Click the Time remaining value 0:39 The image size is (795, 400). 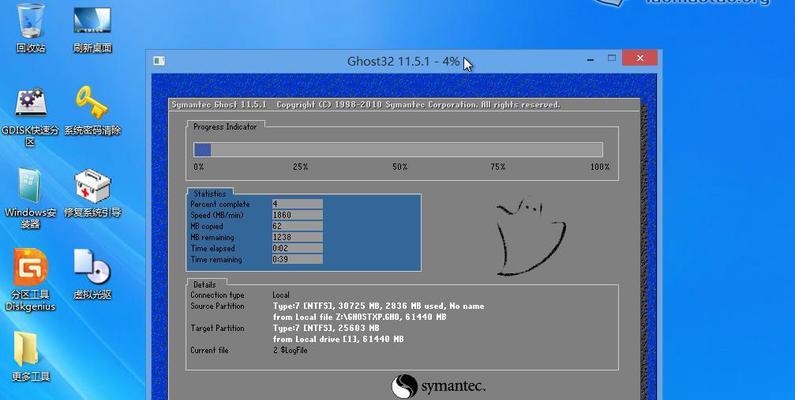297,260
